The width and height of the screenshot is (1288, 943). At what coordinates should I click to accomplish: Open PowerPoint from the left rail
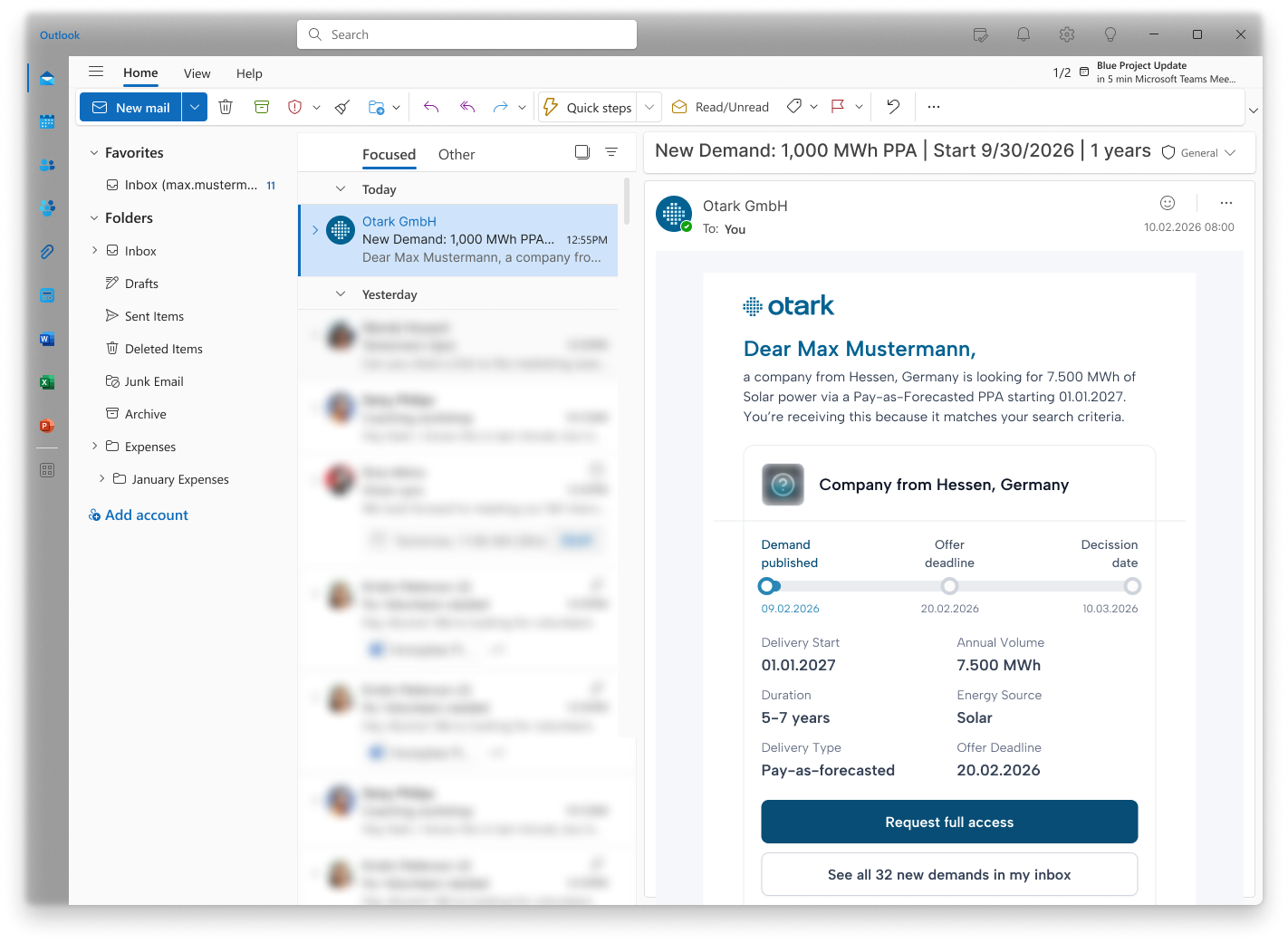coord(46,426)
